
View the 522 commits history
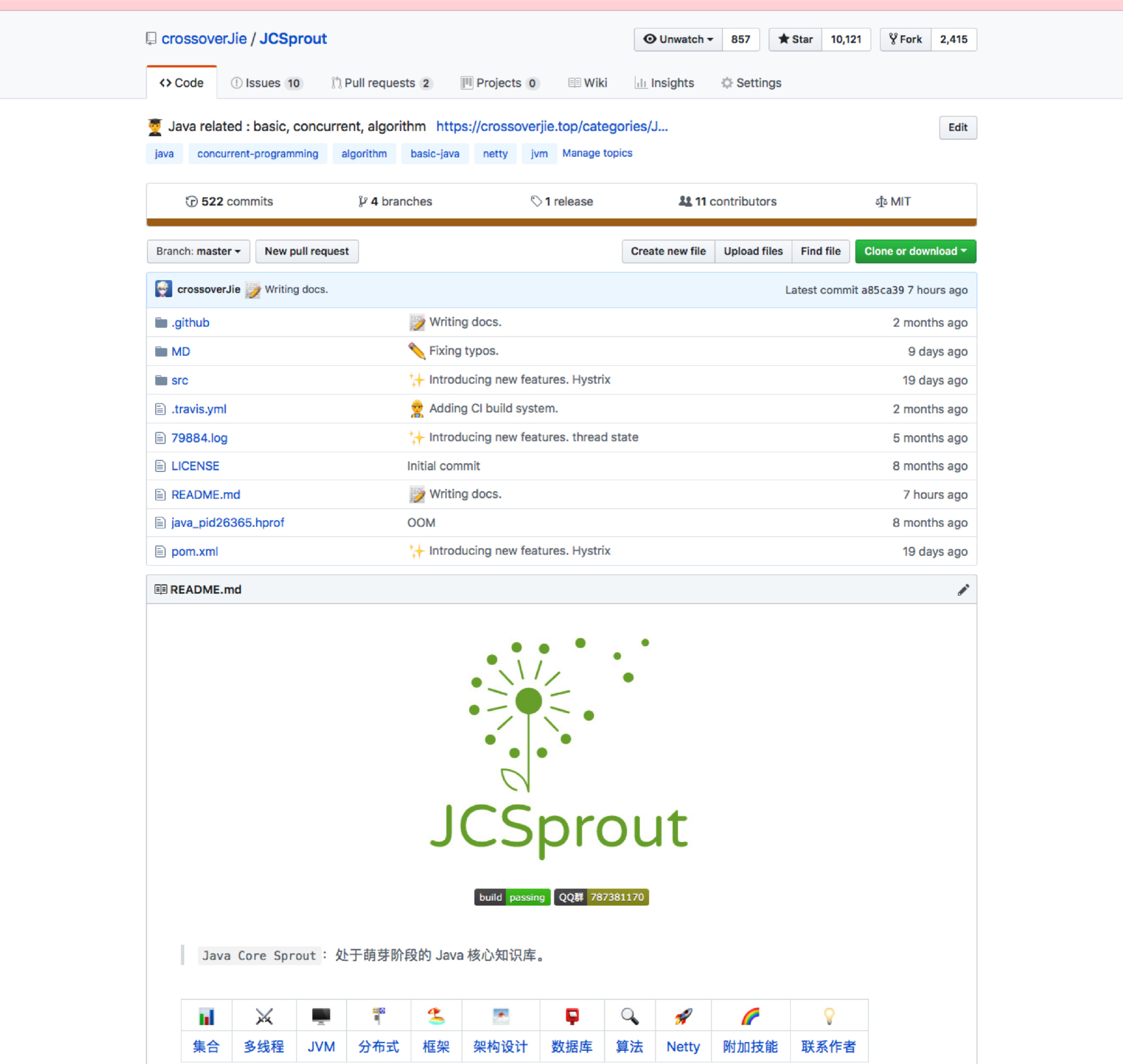point(229,201)
